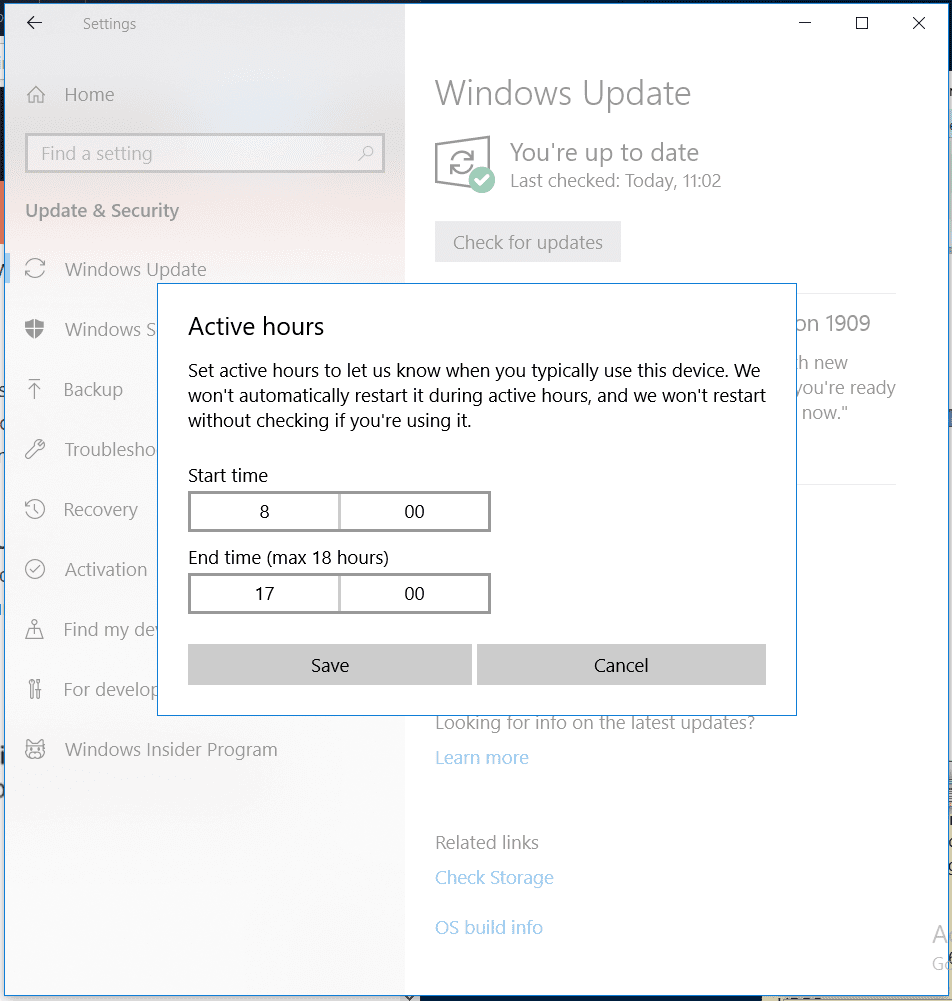952x1001 pixels.
Task: Click the Update & Security heading
Action: coord(102,211)
